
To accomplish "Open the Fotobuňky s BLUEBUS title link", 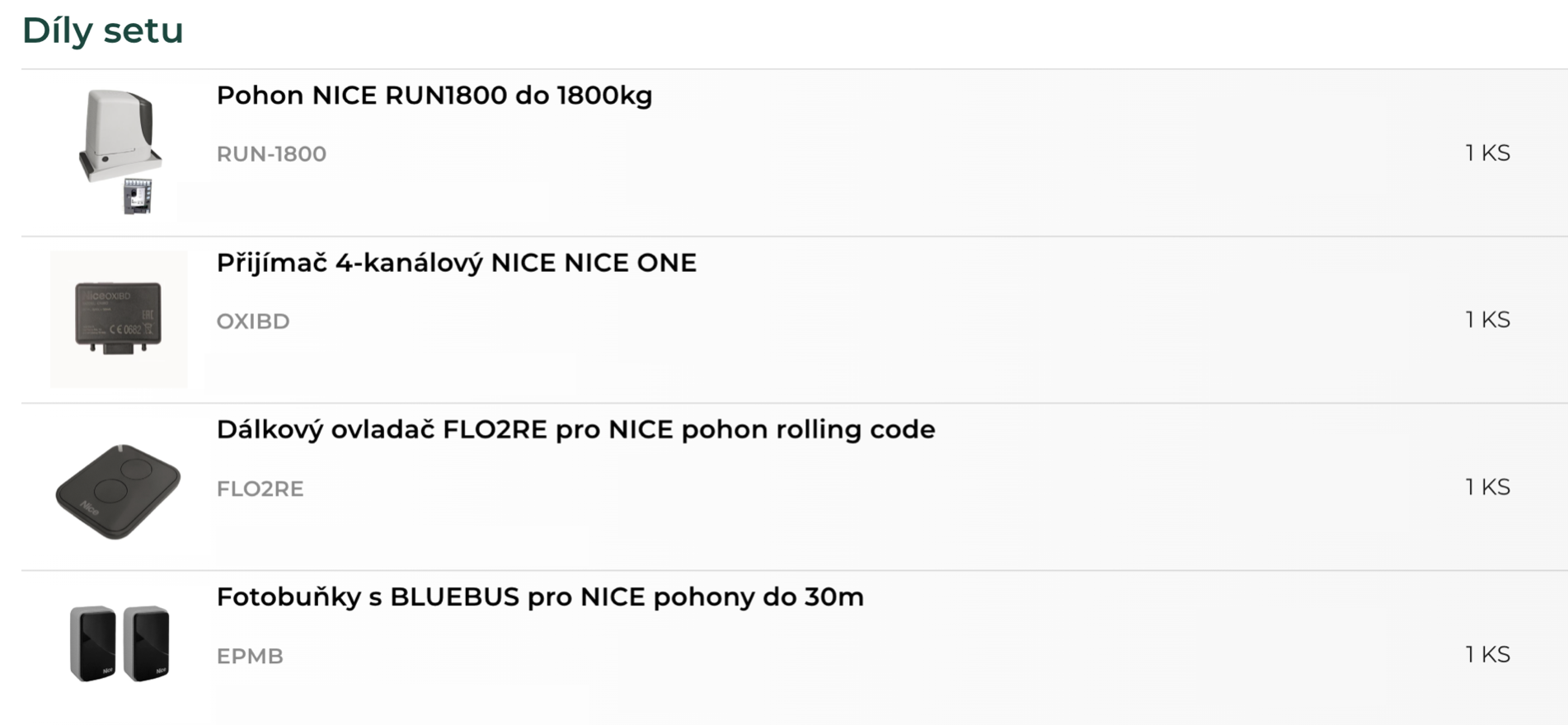I will point(540,597).
